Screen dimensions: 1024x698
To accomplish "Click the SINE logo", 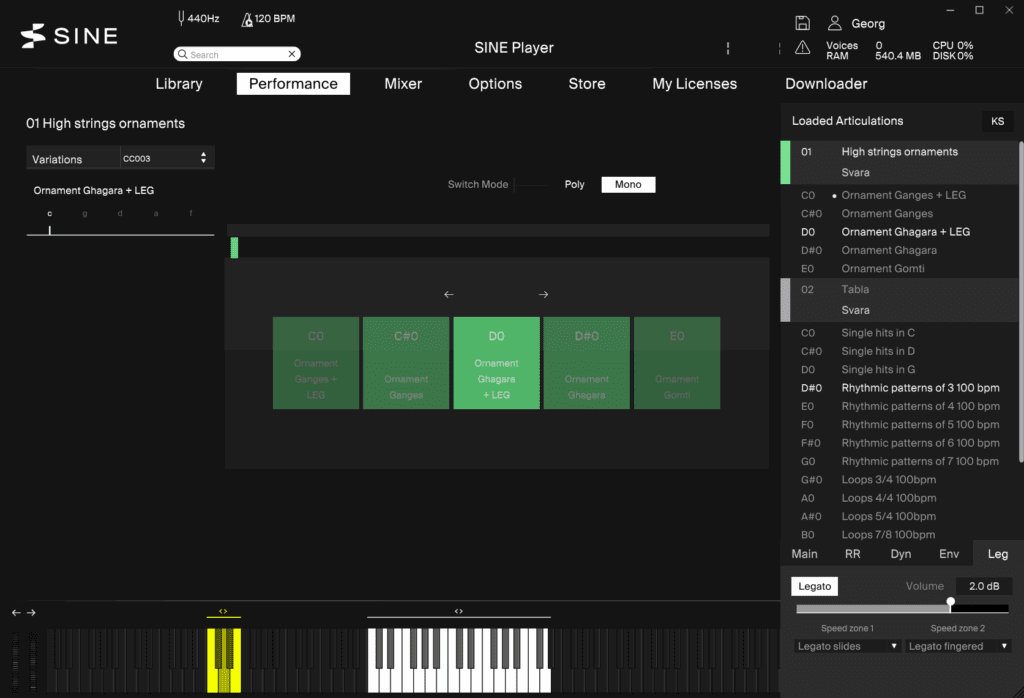I will (69, 36).
